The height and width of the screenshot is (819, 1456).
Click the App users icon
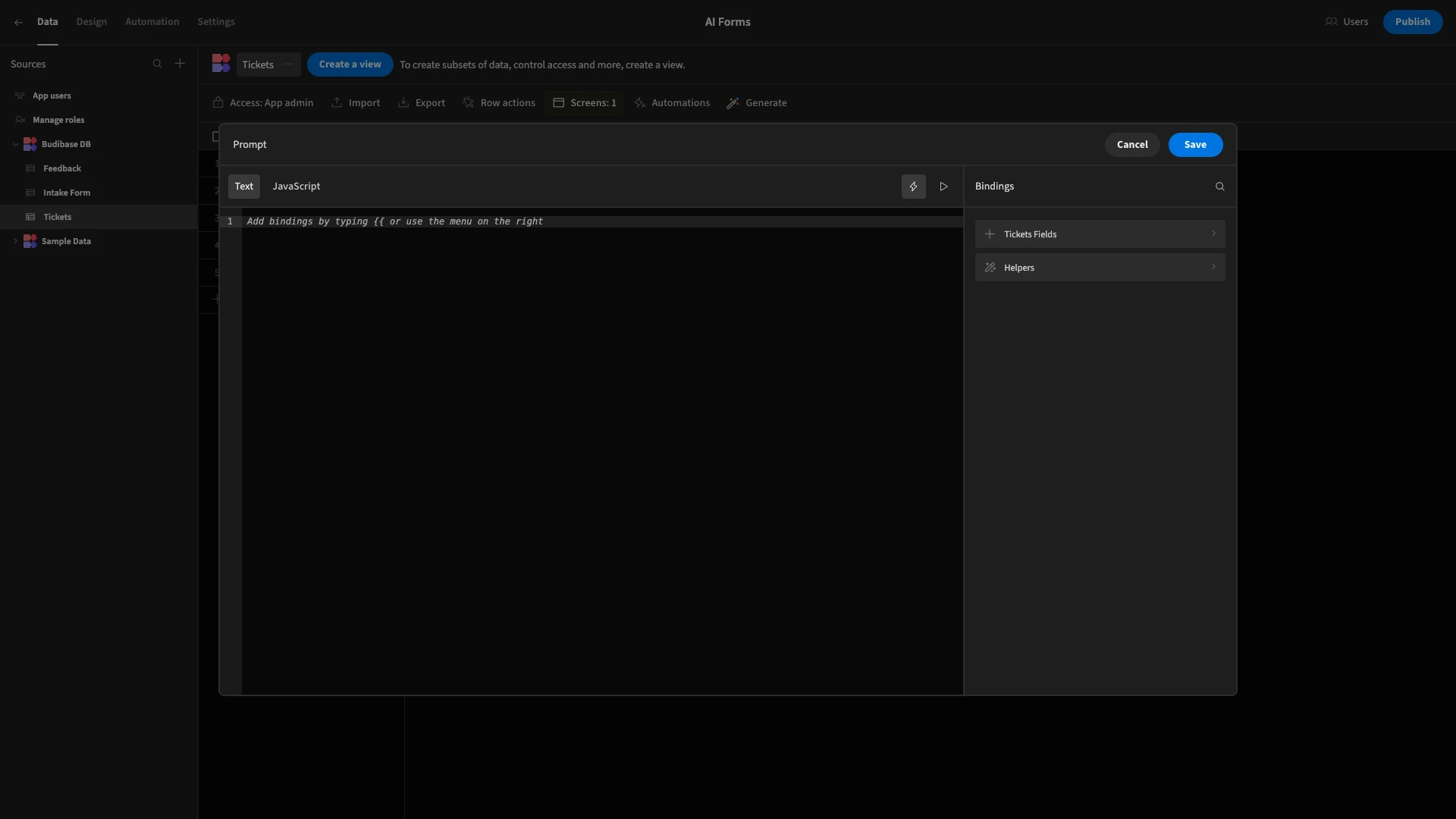pyautogui.click(x=20, y=96)
